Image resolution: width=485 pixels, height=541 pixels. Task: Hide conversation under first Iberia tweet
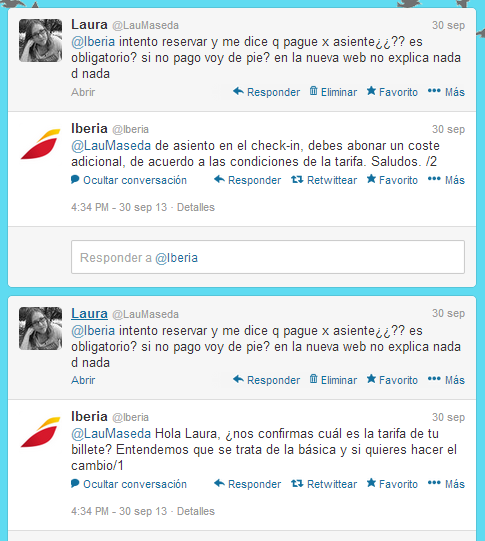(x=129, y=180)
